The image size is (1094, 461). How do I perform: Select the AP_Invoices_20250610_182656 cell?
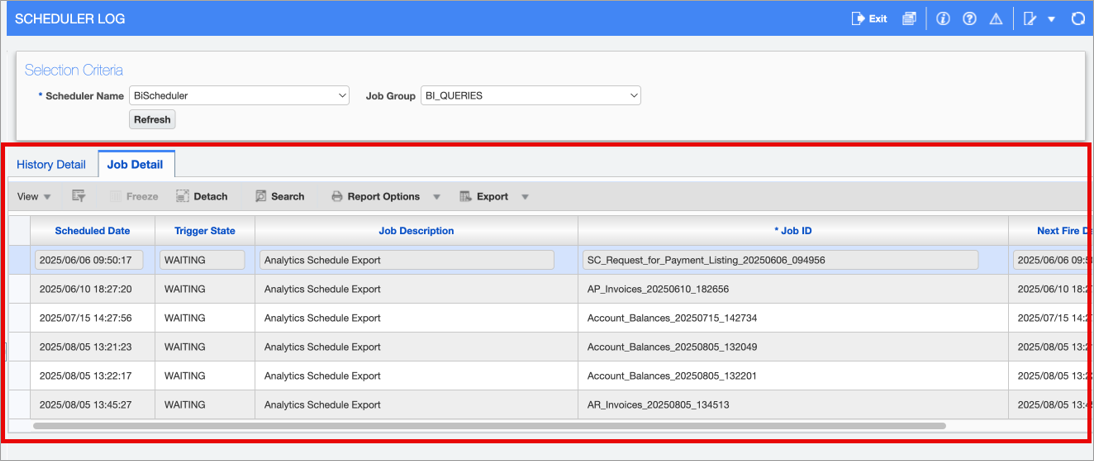pos(793,289)
